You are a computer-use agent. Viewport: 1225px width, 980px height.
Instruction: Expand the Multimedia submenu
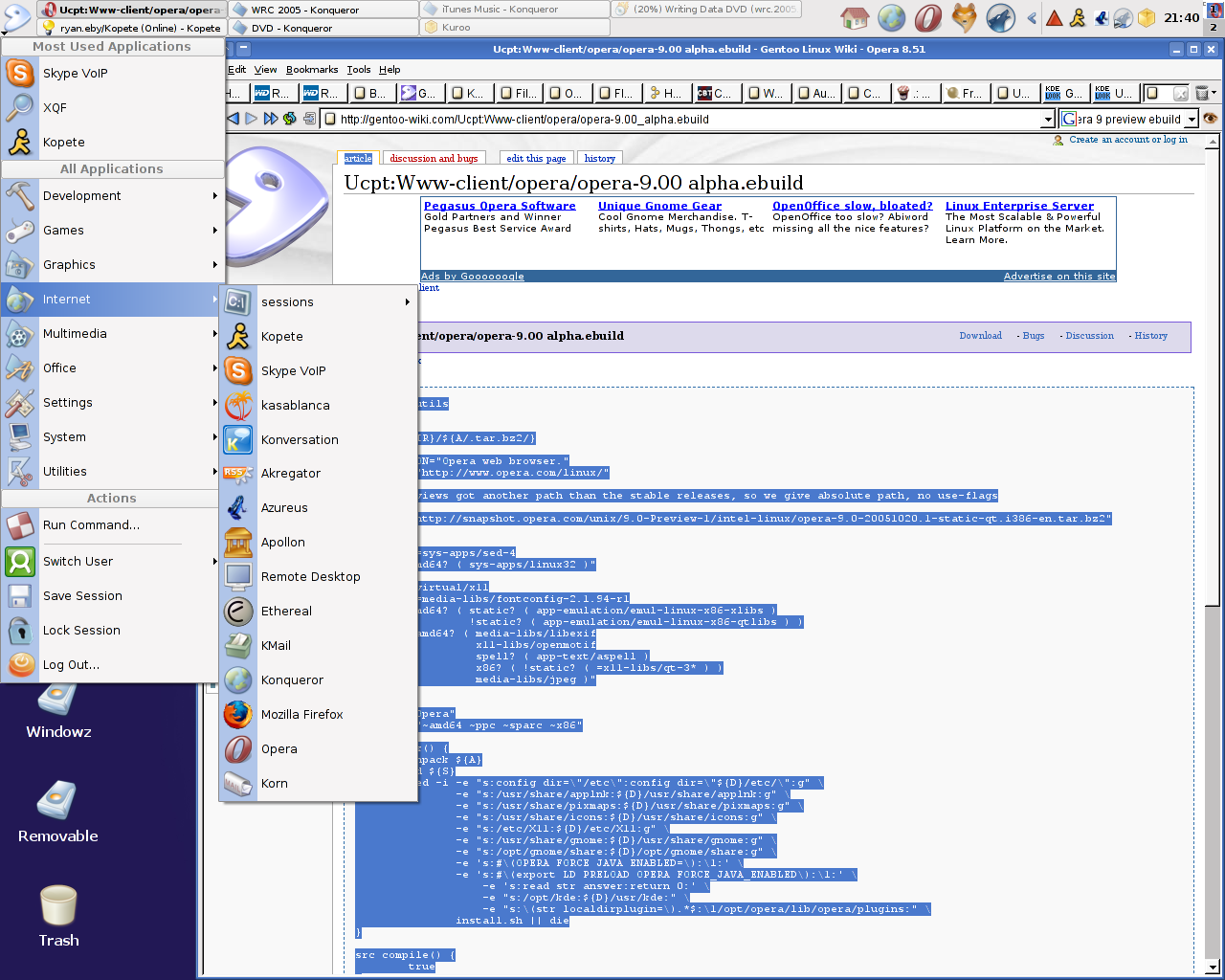click(113, 333)
